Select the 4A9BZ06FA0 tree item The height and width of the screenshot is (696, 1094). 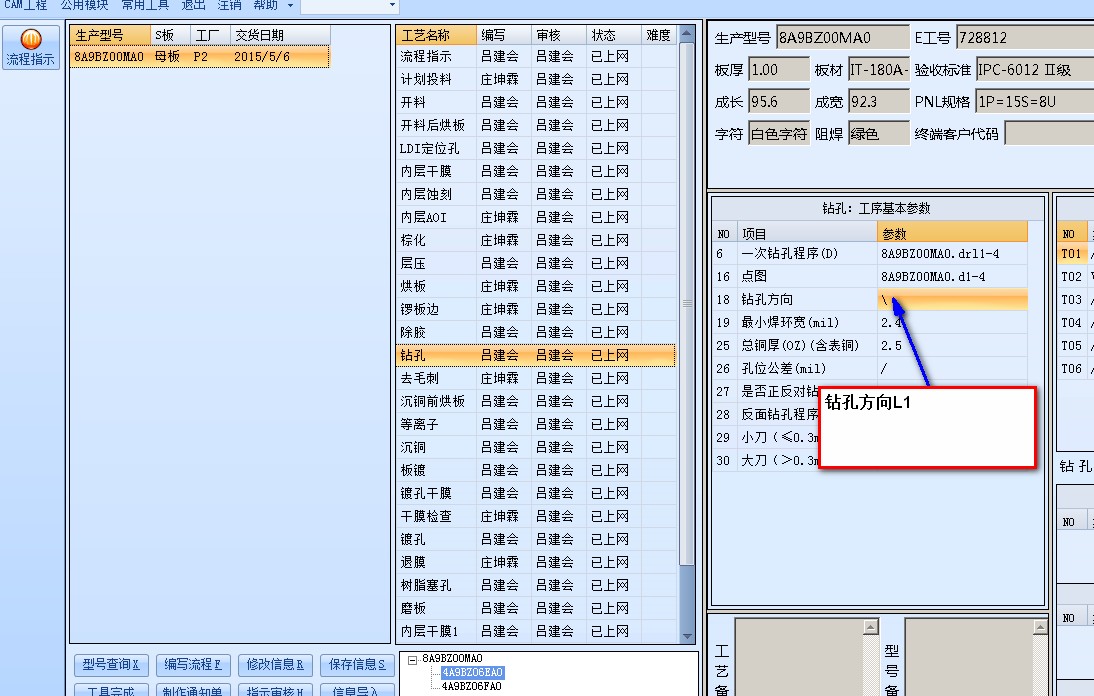click(472, 686)
